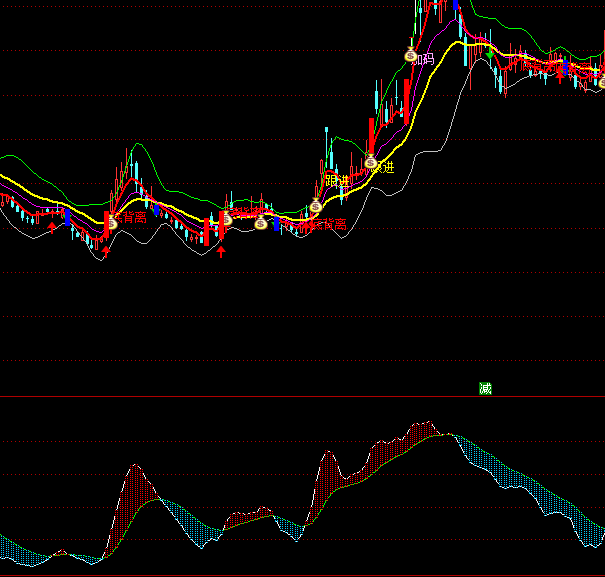Select the money bag at the chart's right edge
The height and width of the screenshot is (577, 605).
pyautogui.click(x=601, y=81)
